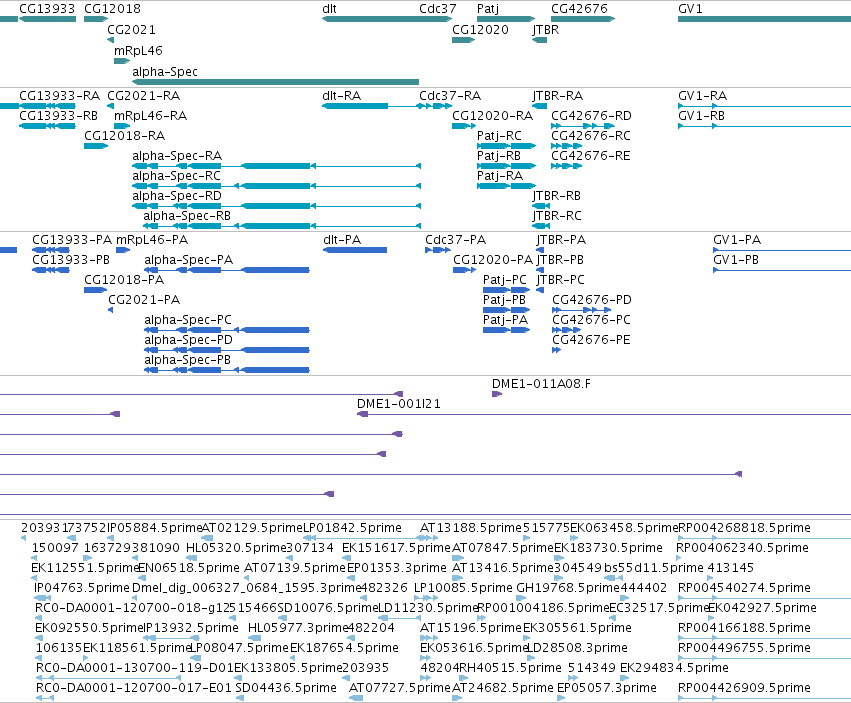Click the CG13933 gene label
851x703 pixels.
pyautogui.click(x=47, y=9)
